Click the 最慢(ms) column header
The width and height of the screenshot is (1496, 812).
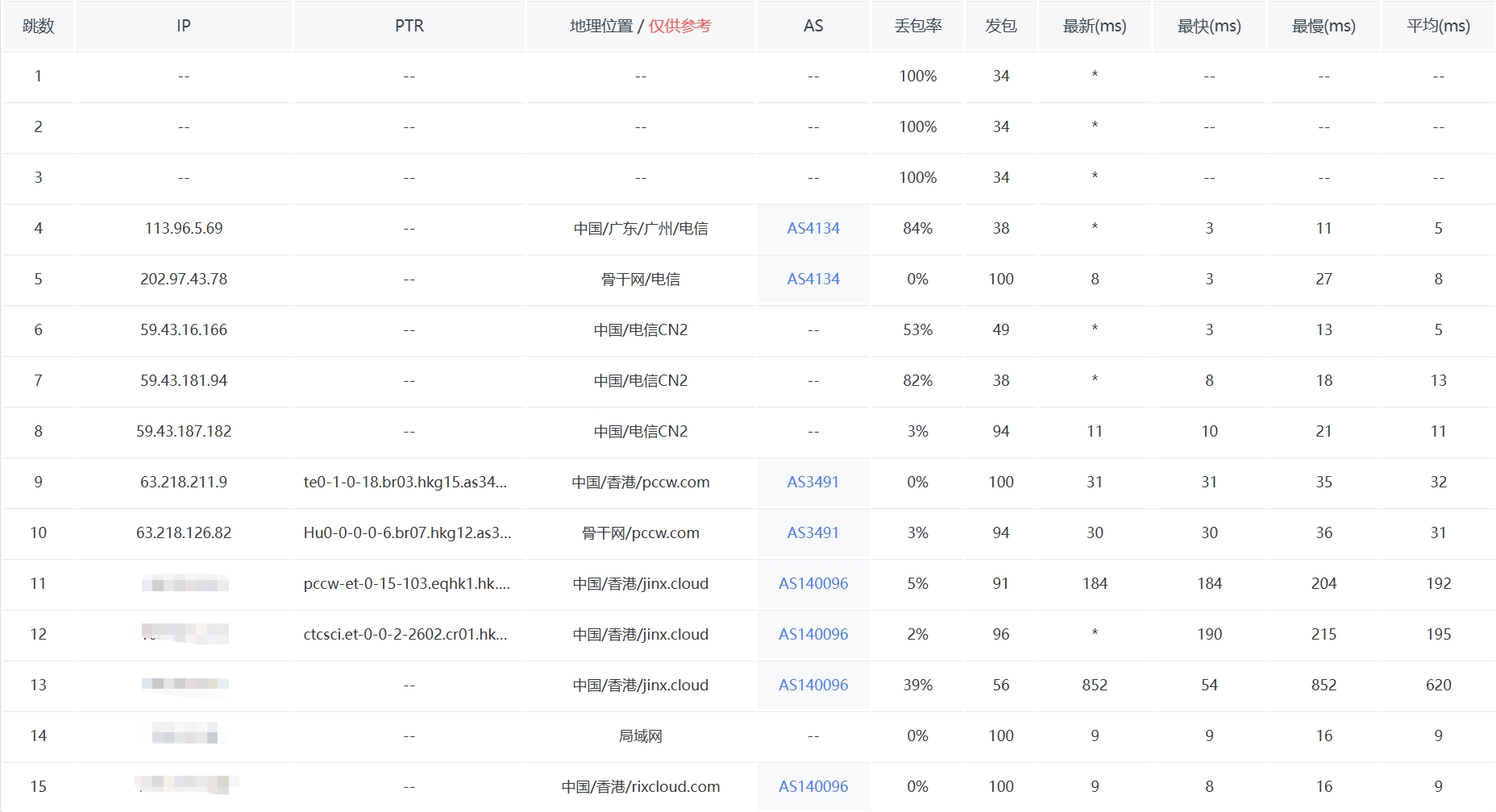pyautogui.click(x=1324, y=26)
